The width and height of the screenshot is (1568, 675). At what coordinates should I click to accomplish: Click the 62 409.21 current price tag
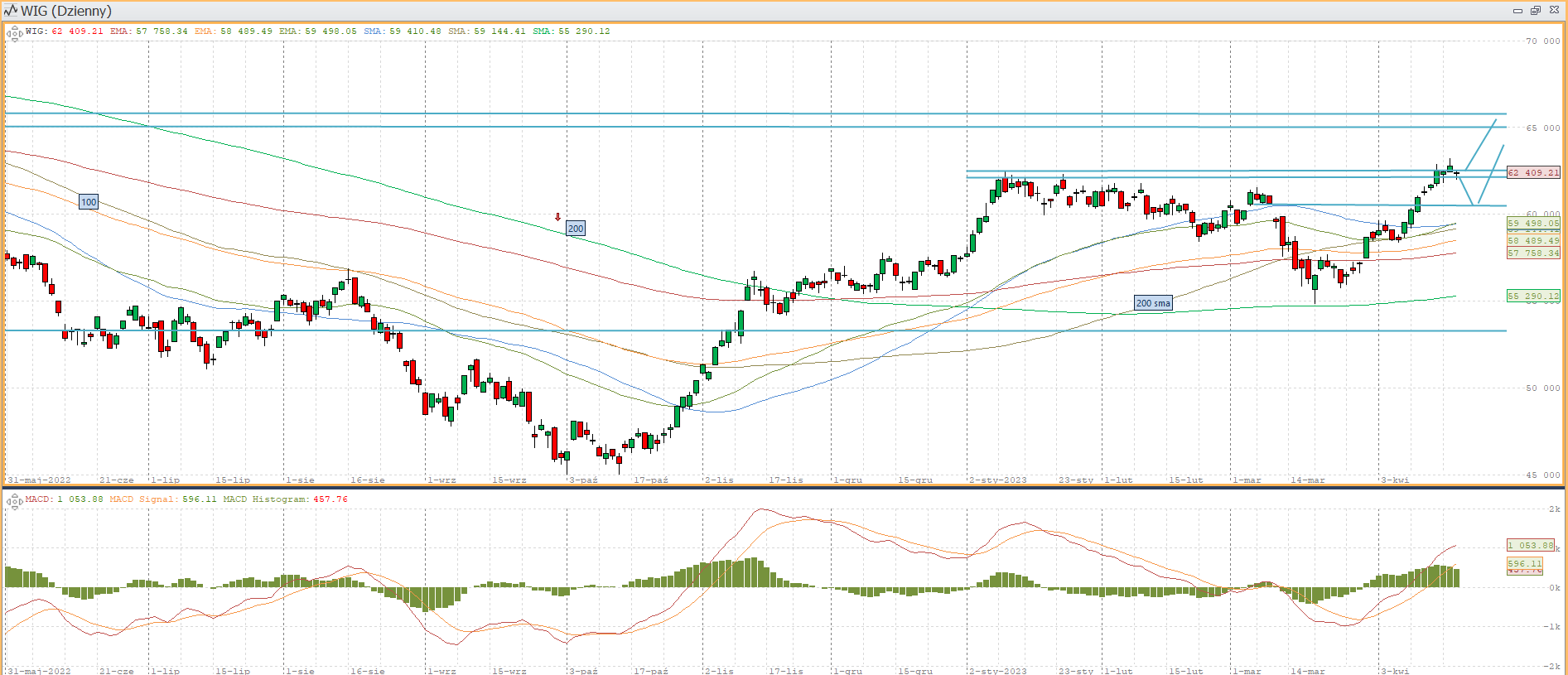click(x=1533, y=172)
